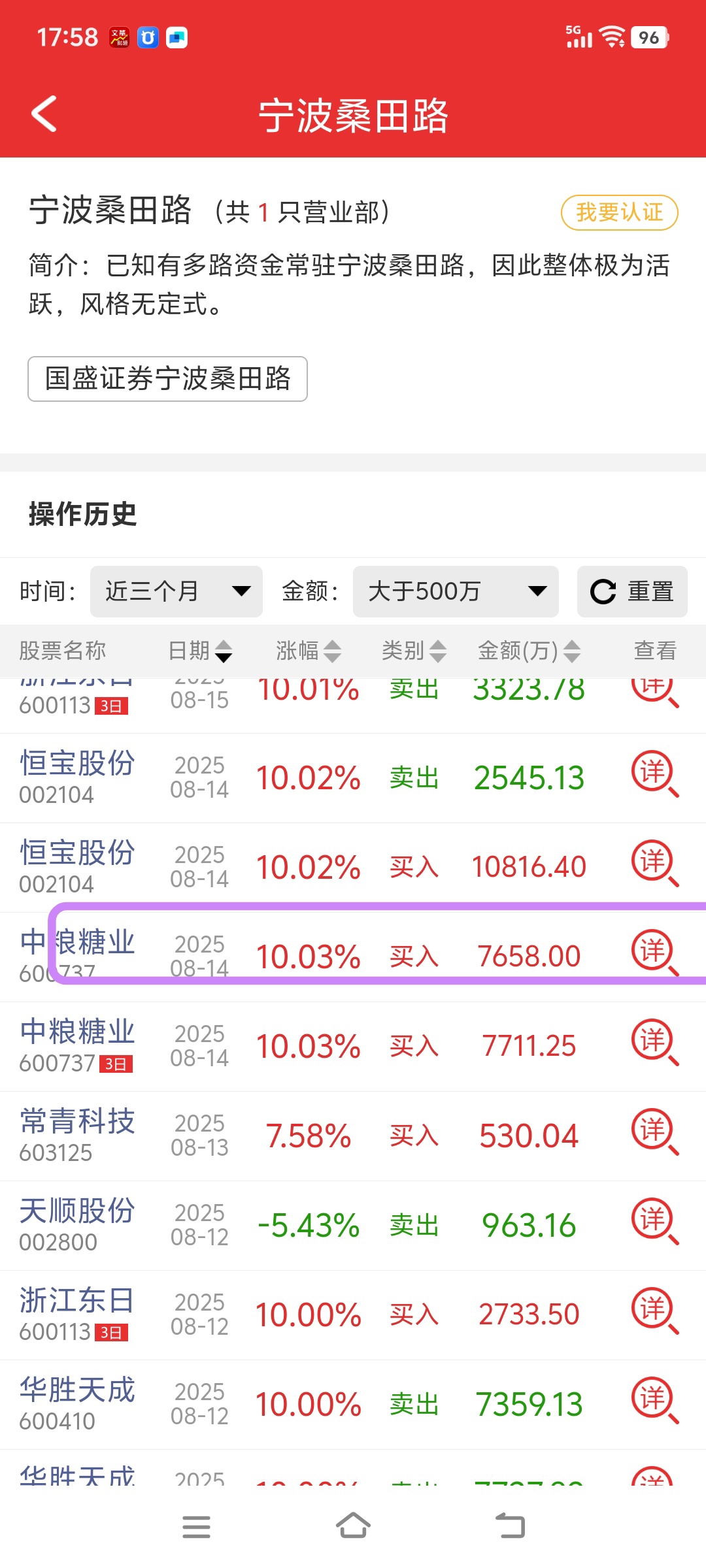Open the 近三个月 time filter dropdown
This screenshot has width=706, height=1568.
coord(176,591)
